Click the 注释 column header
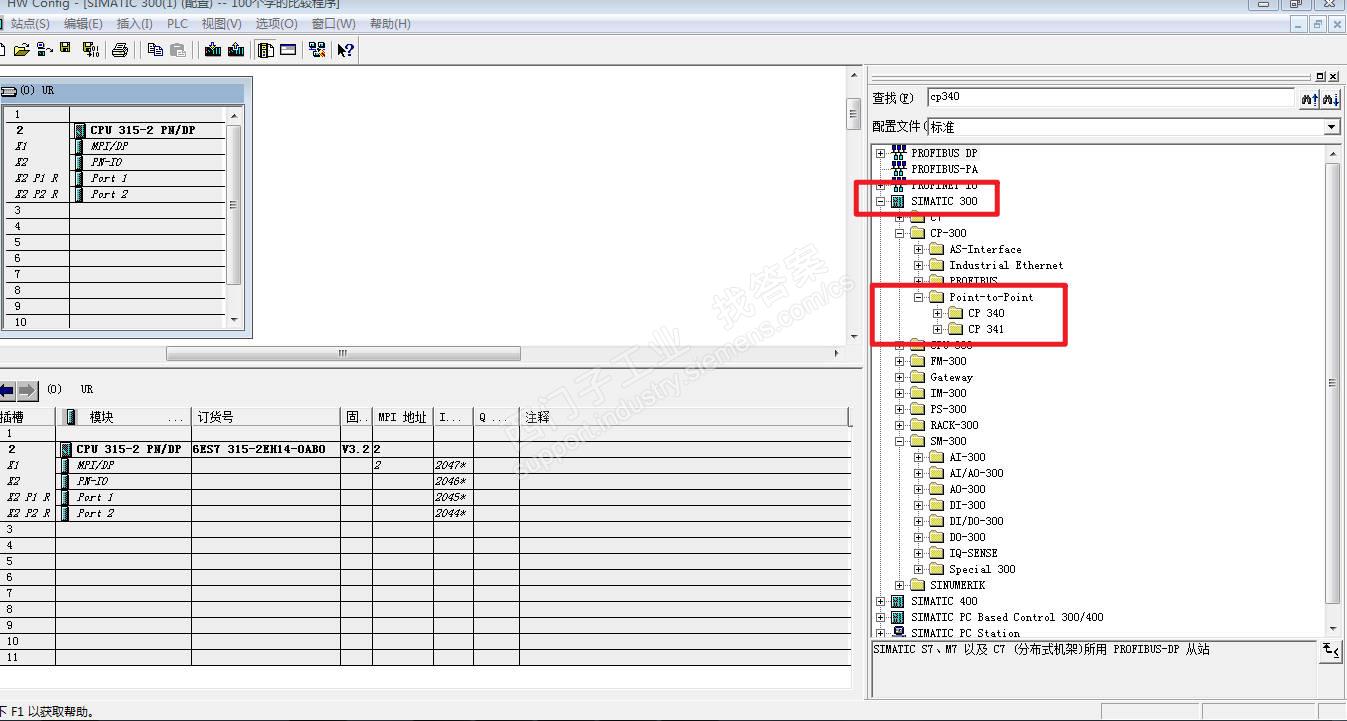Image resolution: width=1347 pixels, height=721 pixels. tap(686, 417)
